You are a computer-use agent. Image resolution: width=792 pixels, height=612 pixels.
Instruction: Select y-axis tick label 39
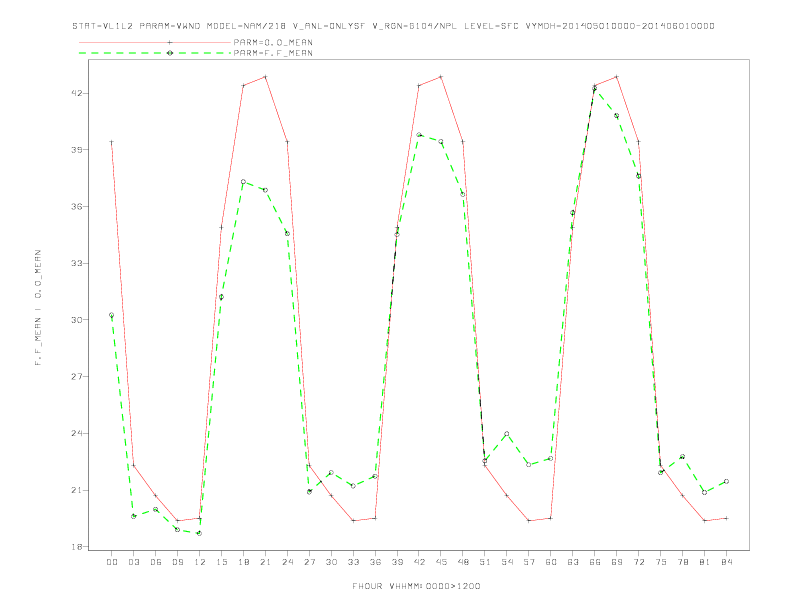(76, 150)
